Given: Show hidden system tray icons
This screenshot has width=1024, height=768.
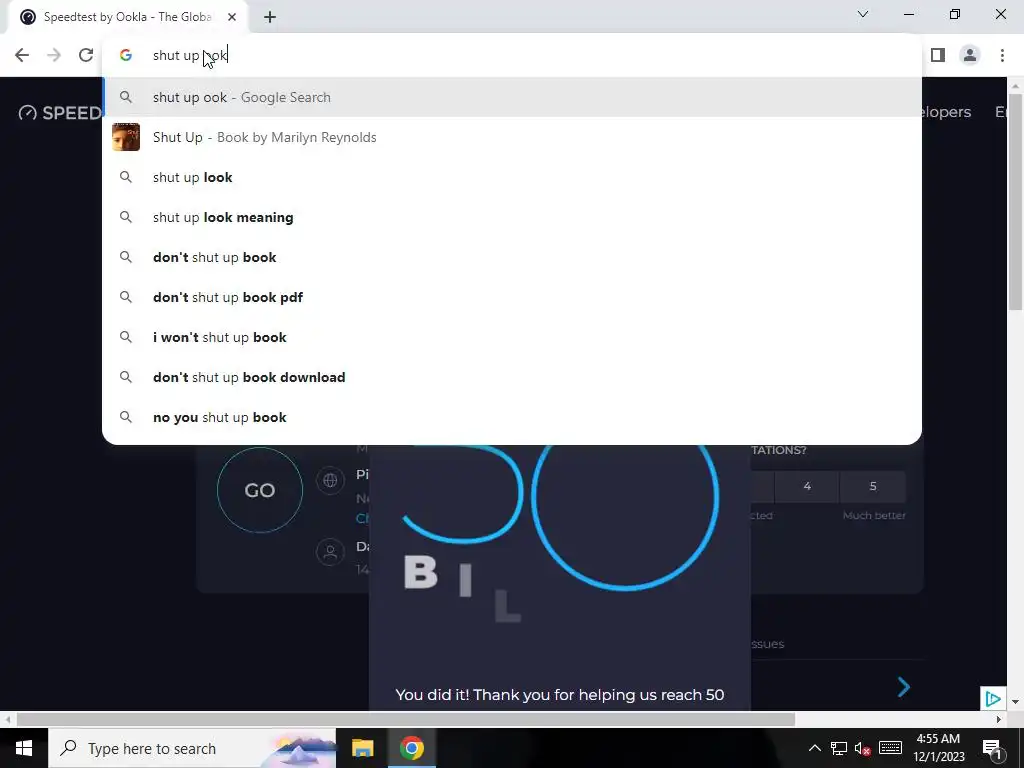Looking at the screenshot, I should click(x=814, y=748).
